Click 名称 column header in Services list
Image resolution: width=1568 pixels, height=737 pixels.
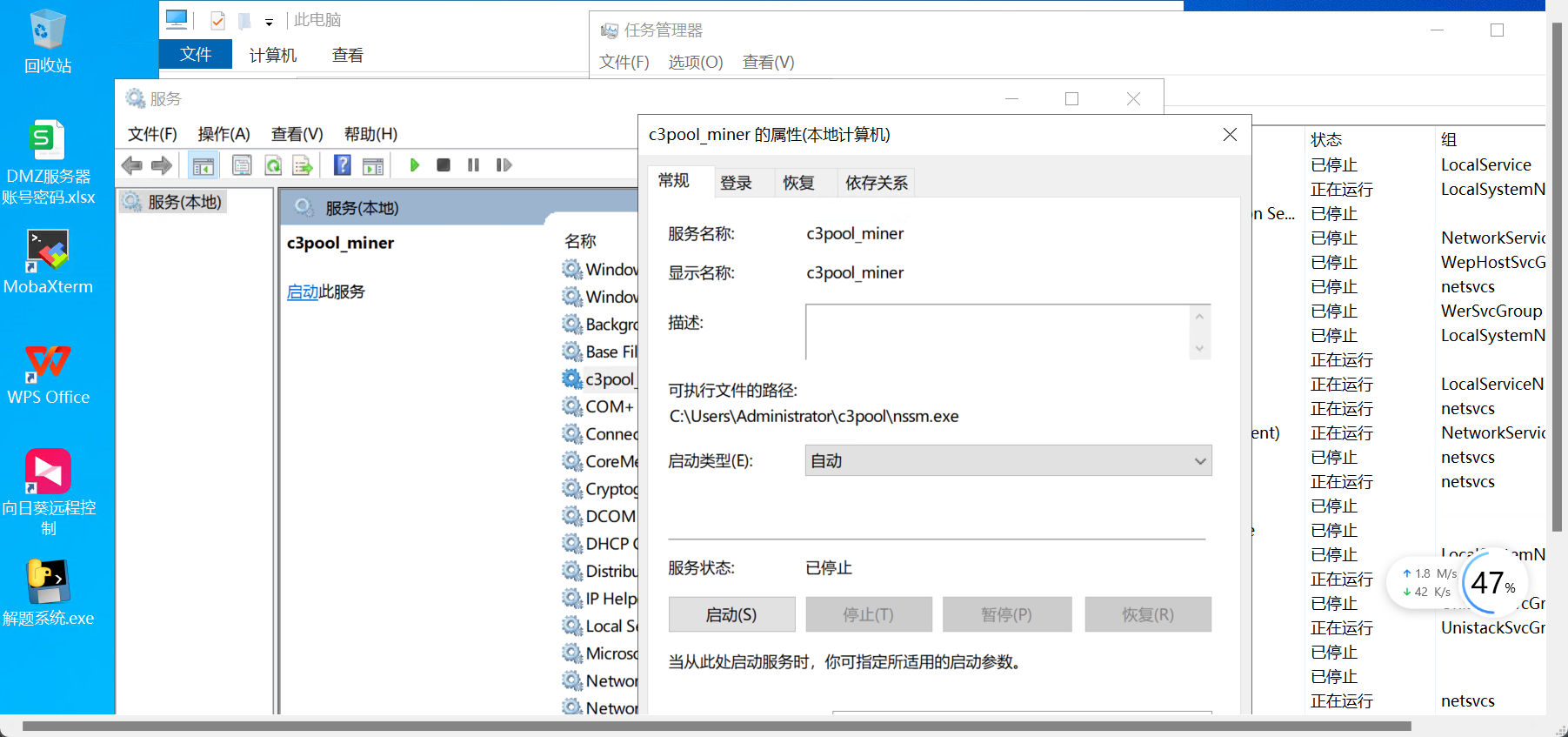click(580, 241)
